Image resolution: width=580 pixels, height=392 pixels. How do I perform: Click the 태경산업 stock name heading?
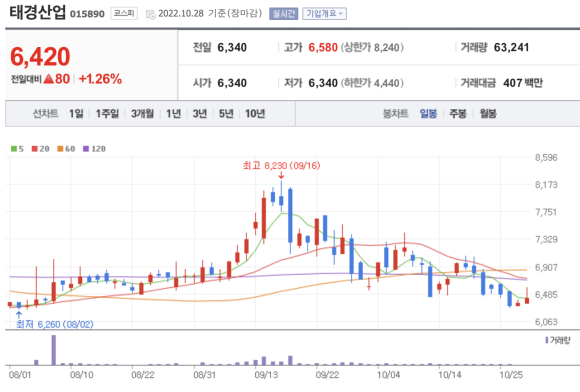coord(37,13)
